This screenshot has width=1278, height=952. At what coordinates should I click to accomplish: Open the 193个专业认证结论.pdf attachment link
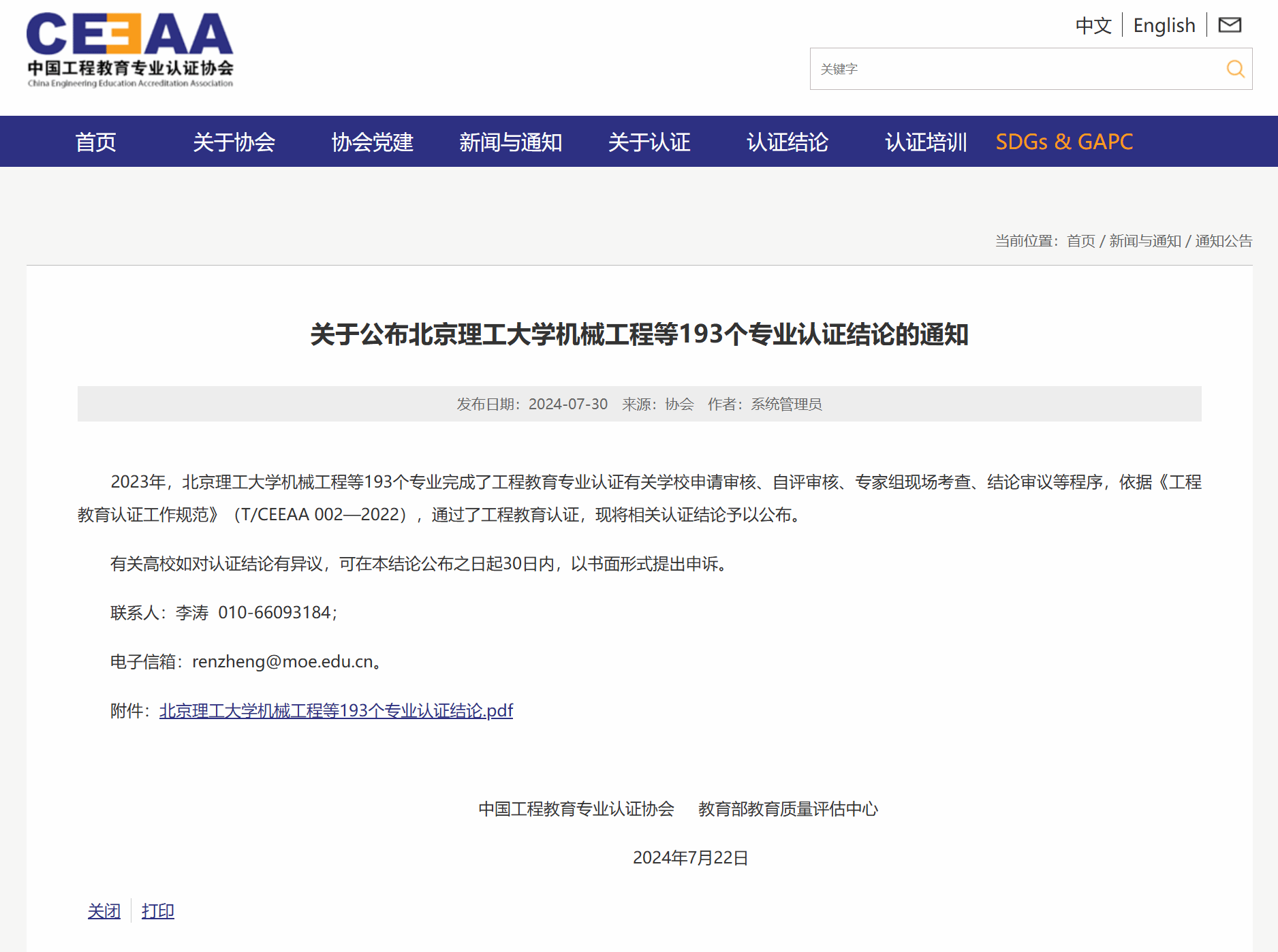click(x=336, y=711)
